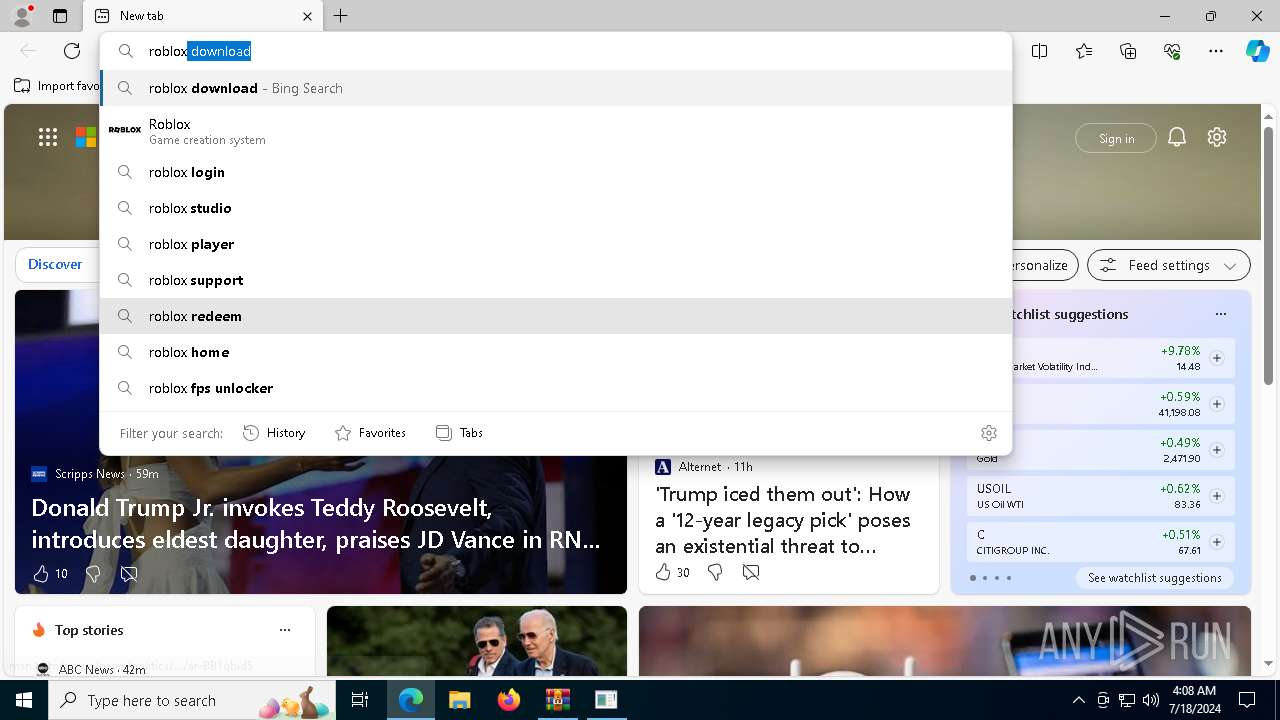Add Gold to watchlist
Viewport: 1280px width, 720px height.
click(x=1216, y=450)
